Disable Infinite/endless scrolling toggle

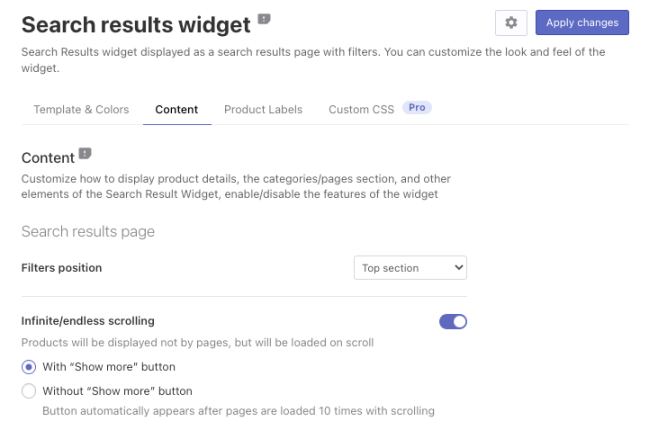[453, 322]
